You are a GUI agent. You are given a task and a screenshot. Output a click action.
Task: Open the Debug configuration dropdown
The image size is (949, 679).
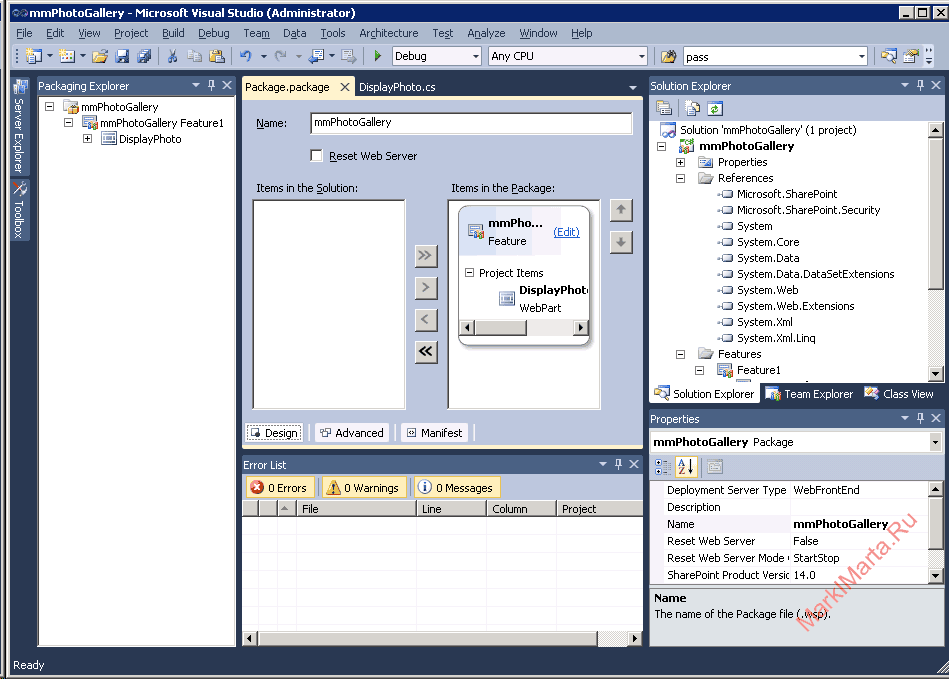[475, 56]
